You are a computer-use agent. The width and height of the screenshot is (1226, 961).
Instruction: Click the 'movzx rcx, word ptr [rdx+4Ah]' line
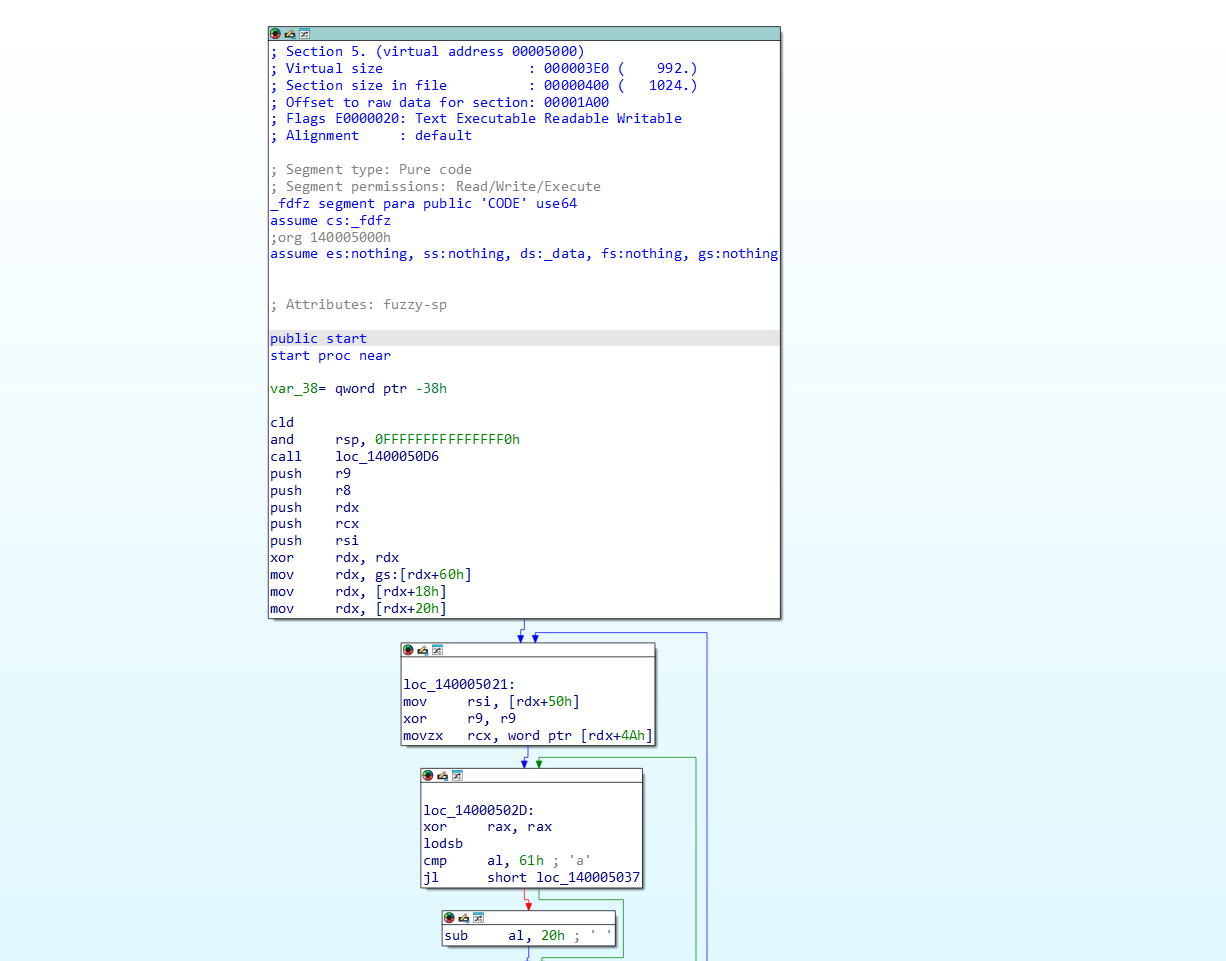(x=528, y=735)
